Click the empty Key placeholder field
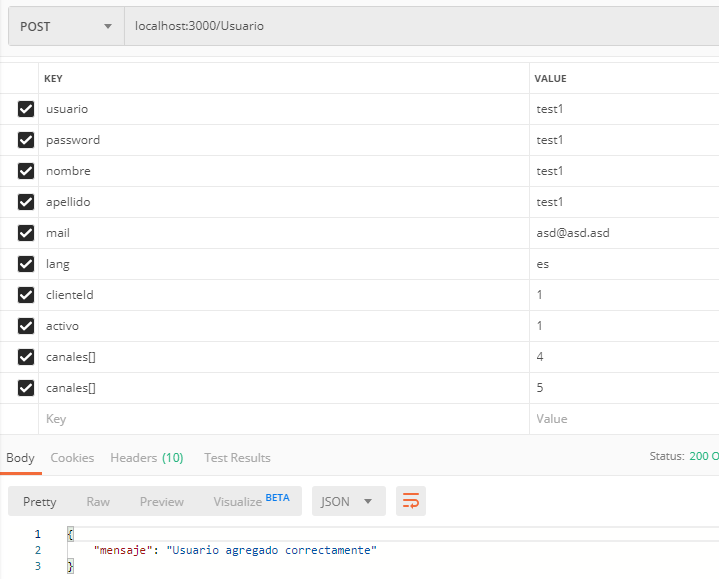The height and width of the screenshot is (579, 719). point(280,419)
